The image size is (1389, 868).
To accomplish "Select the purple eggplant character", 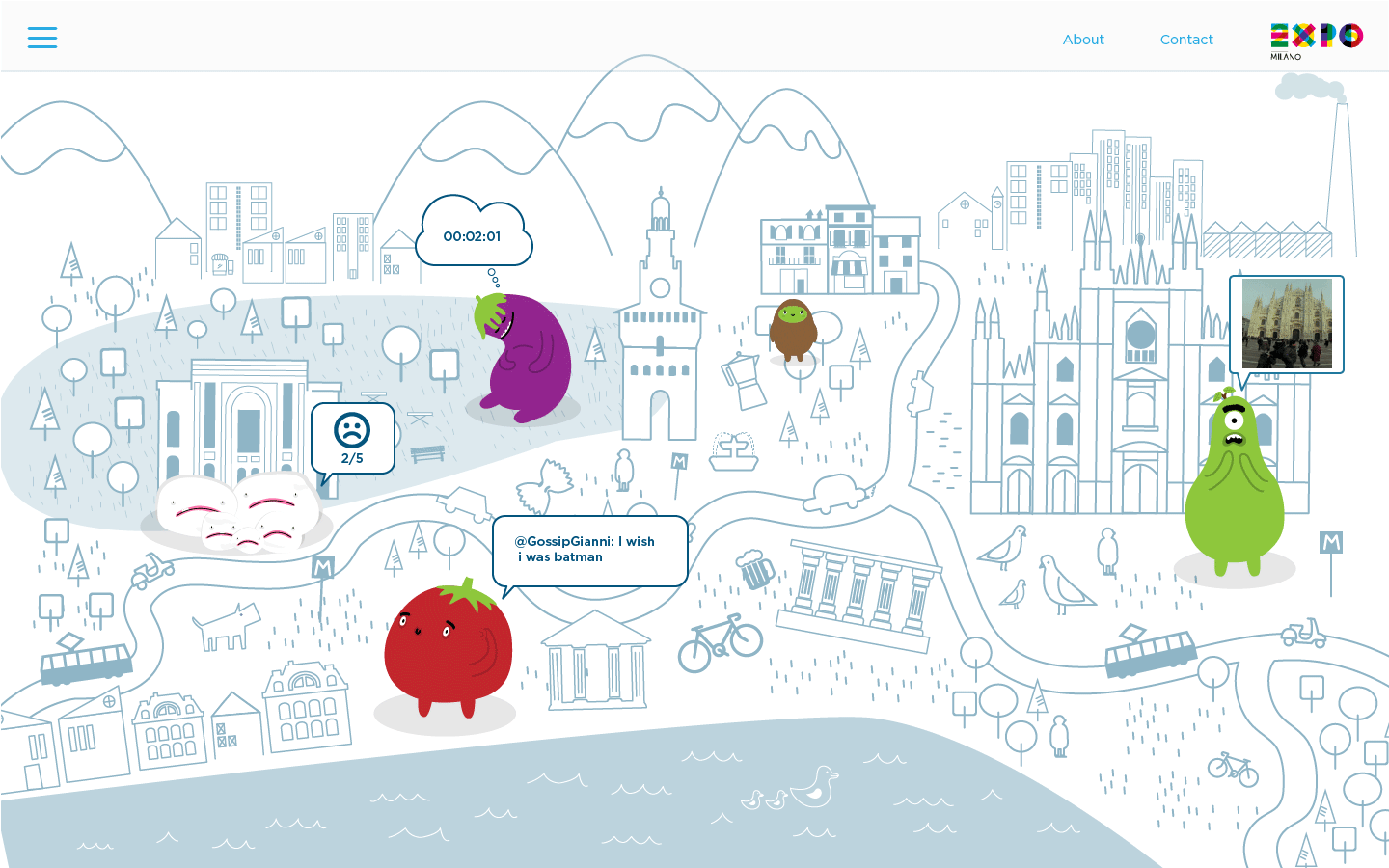I will click(524, 358).
